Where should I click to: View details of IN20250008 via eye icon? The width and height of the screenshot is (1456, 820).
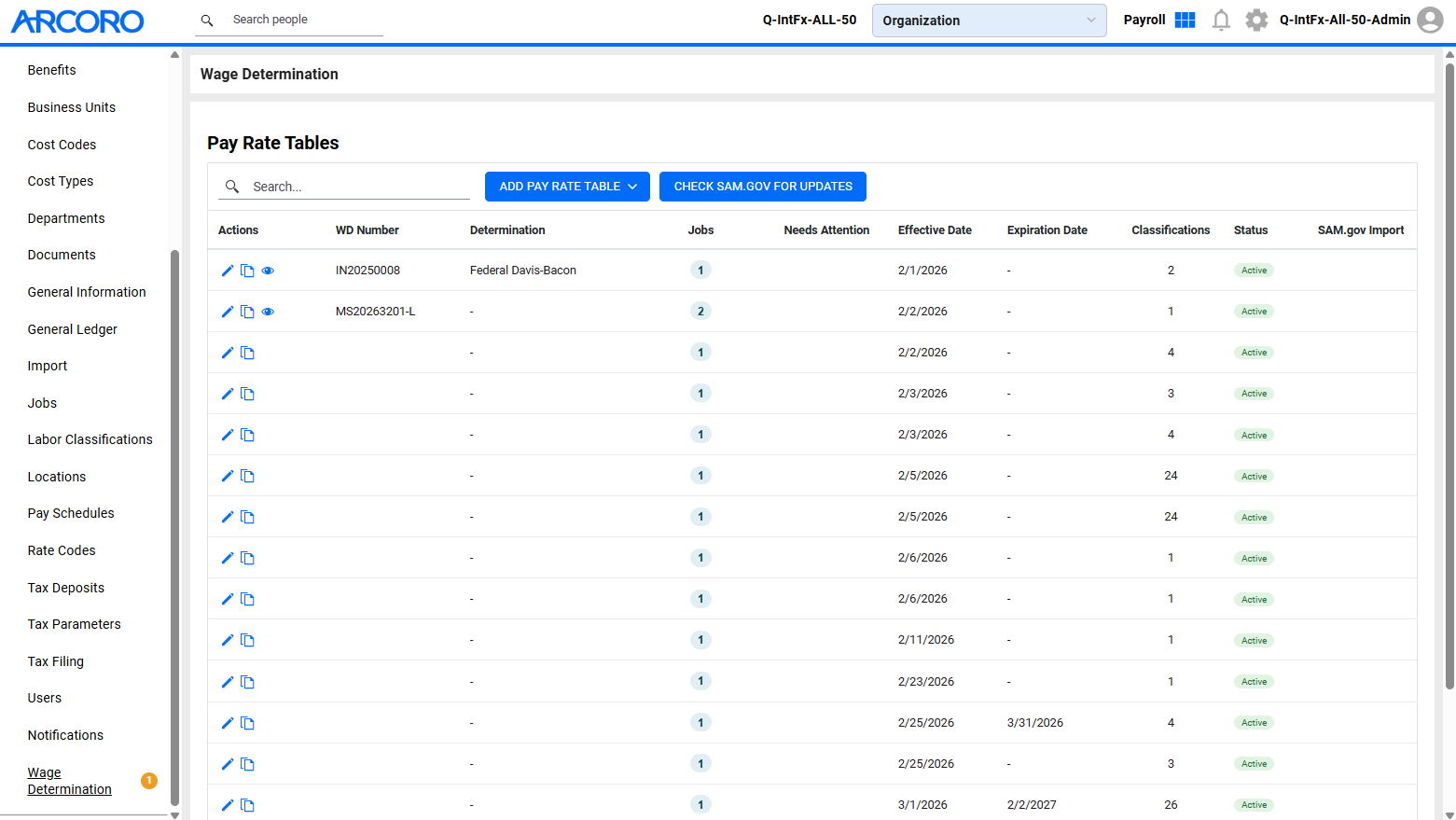[x=268, y=271]
